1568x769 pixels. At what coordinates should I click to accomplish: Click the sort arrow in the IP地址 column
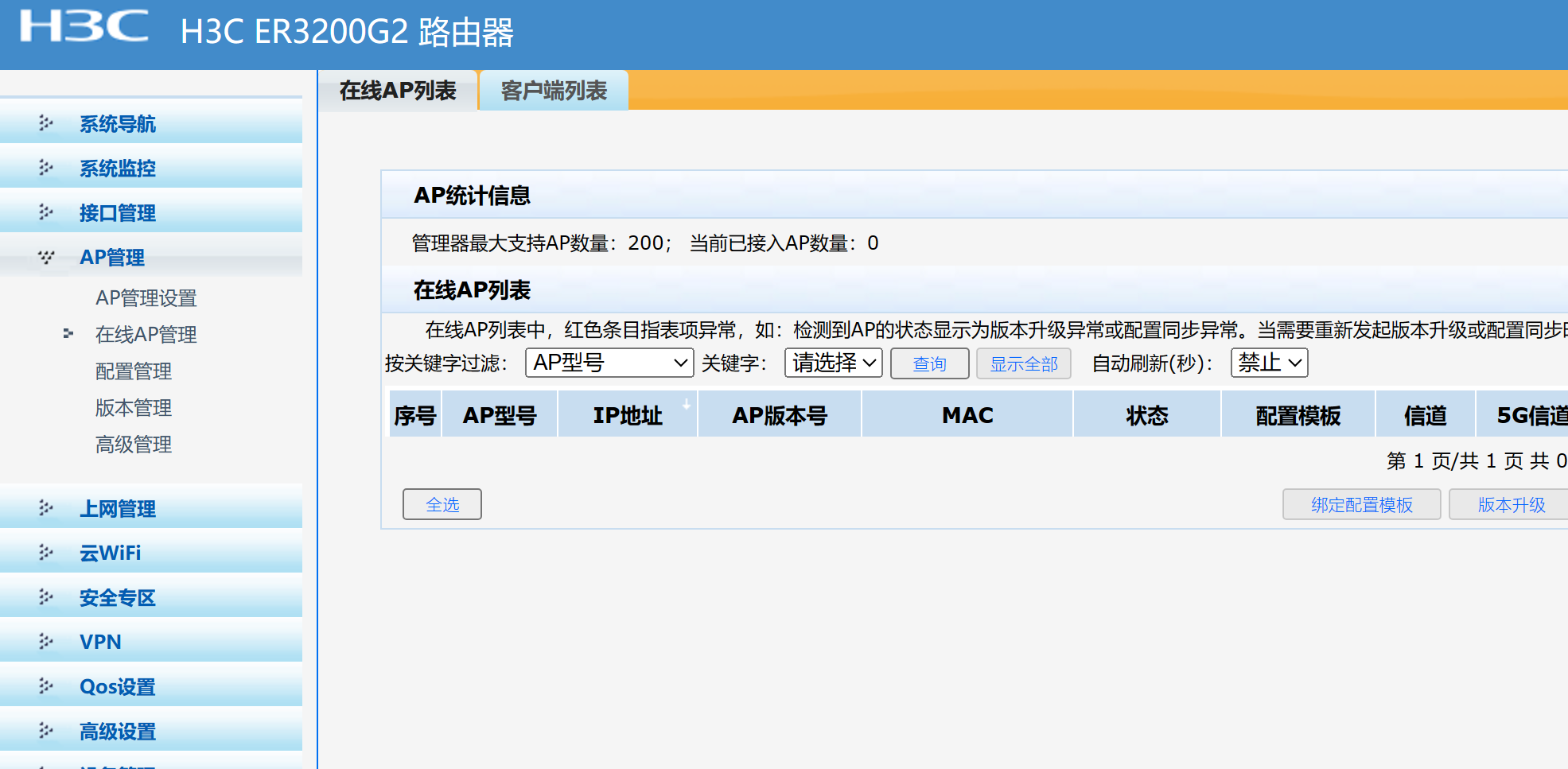pyautogui.click(x=686, y=405)
